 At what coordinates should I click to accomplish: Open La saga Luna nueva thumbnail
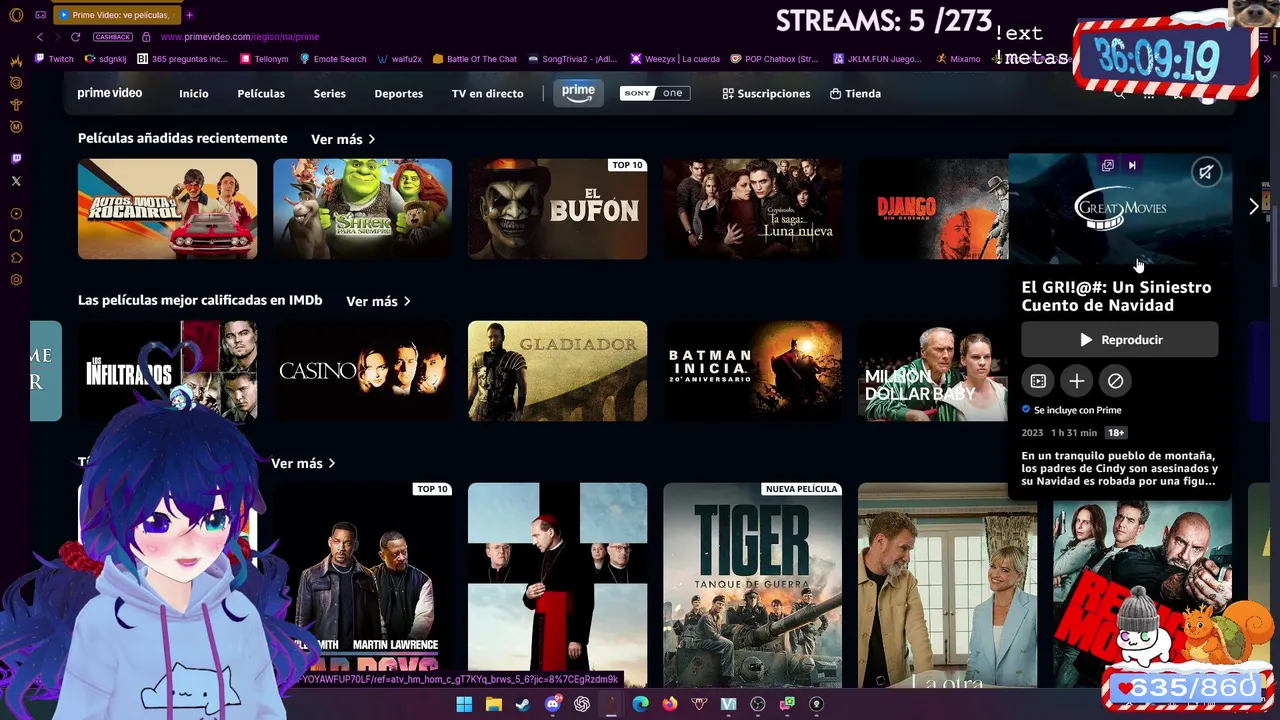tap(752, 209)
